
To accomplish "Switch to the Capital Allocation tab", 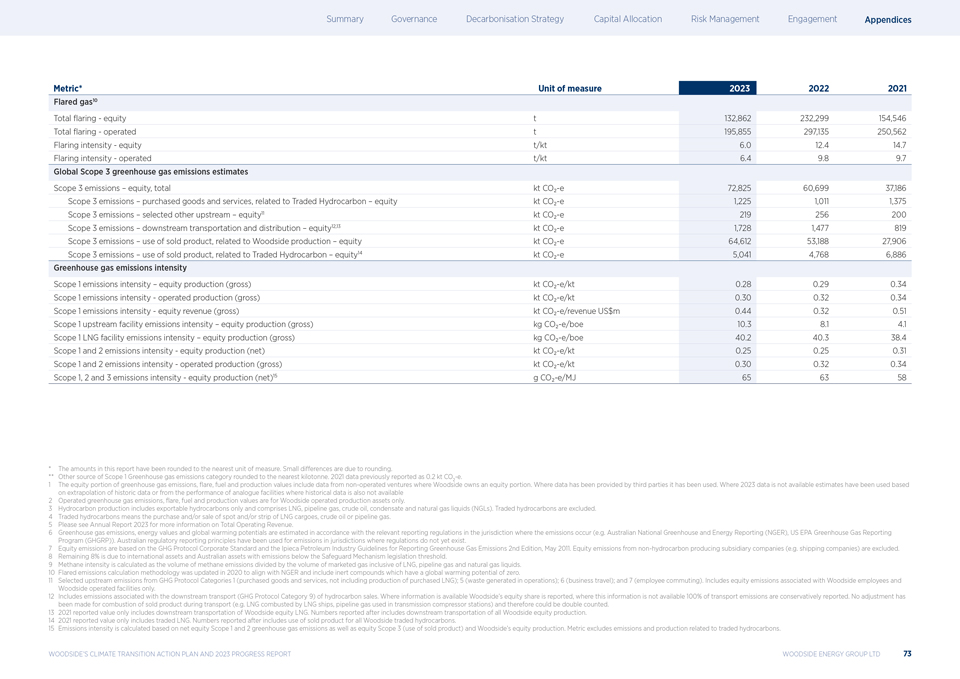I will (627, 19).
